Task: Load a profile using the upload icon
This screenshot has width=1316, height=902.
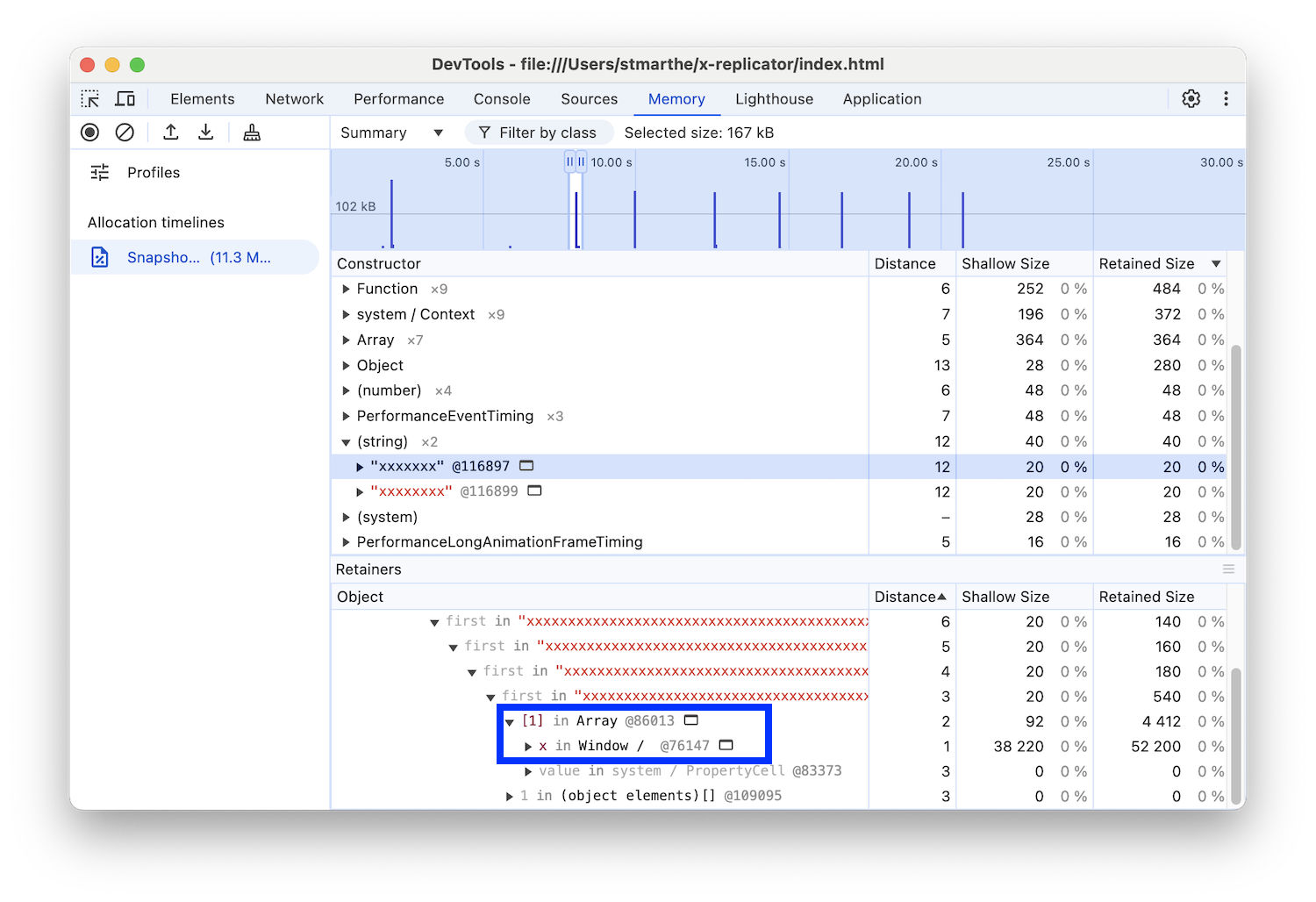Action: (x=170, y=132)
